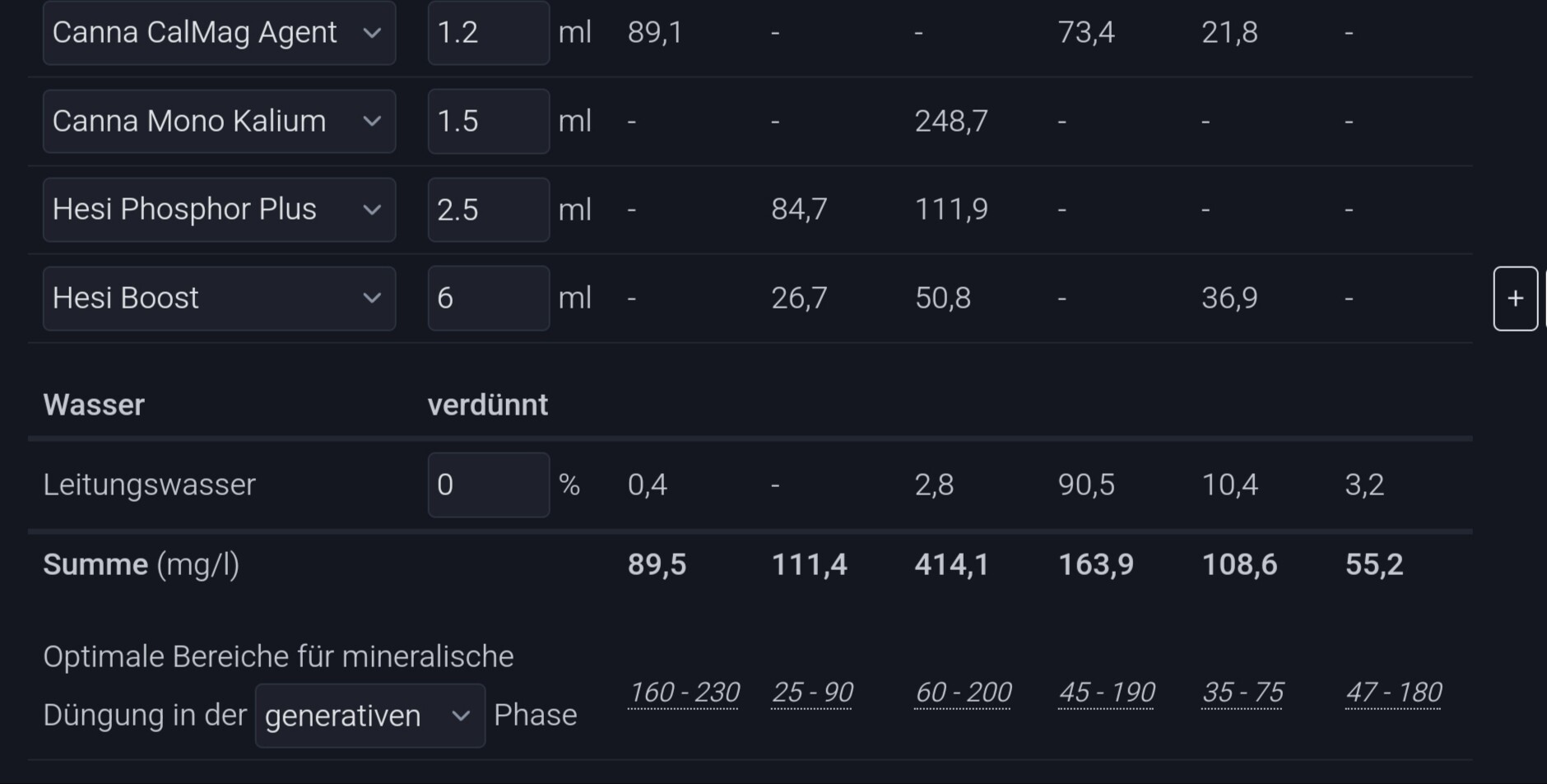Click the 45 - 190 optimal range
This screenshot has width=1547, height=784.
[1106, 693]
